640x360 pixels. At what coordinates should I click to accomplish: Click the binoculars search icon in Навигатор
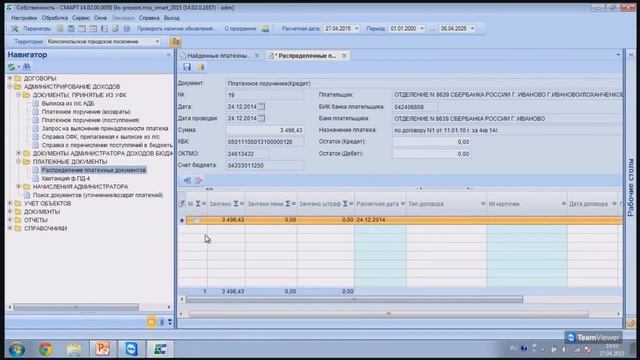click(27, 67)
